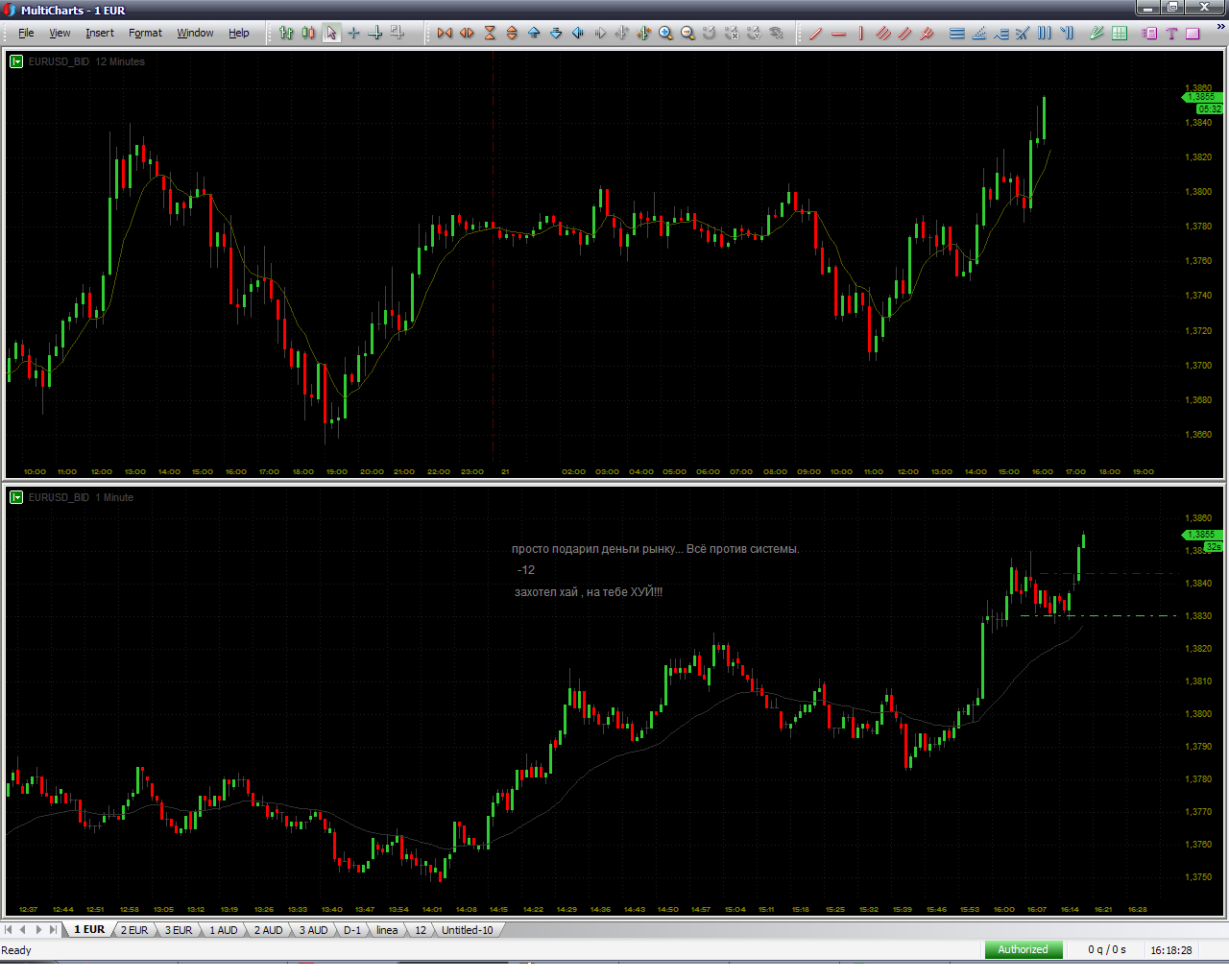Select the Gann fan drawing tool
Screen dimensions: 1229x980
[x=1096, y=33]
